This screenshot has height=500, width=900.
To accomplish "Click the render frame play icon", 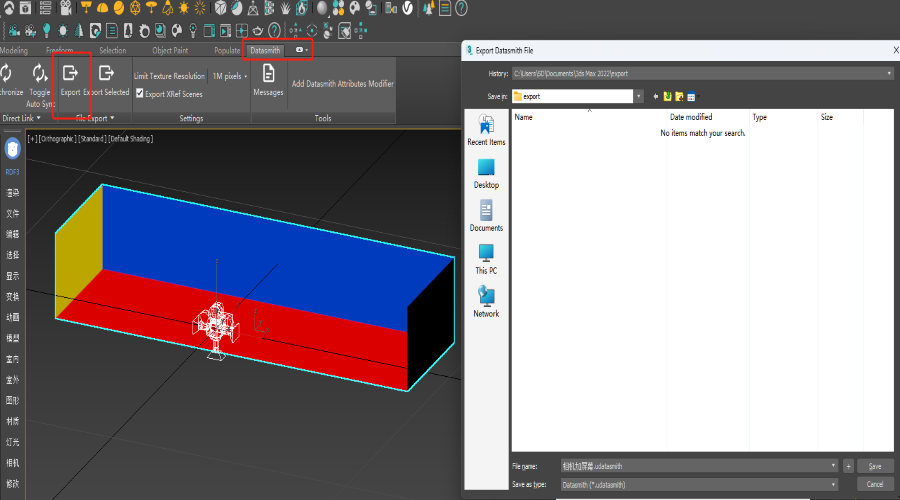I will 226,30.
